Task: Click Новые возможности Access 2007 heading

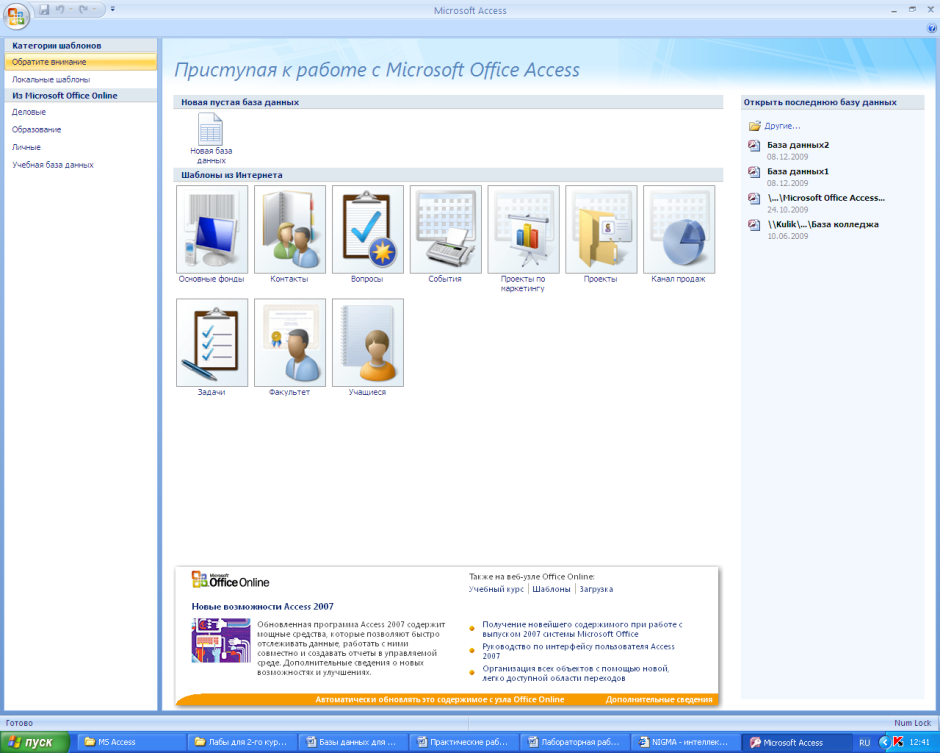Action: (x=263, y=607)
